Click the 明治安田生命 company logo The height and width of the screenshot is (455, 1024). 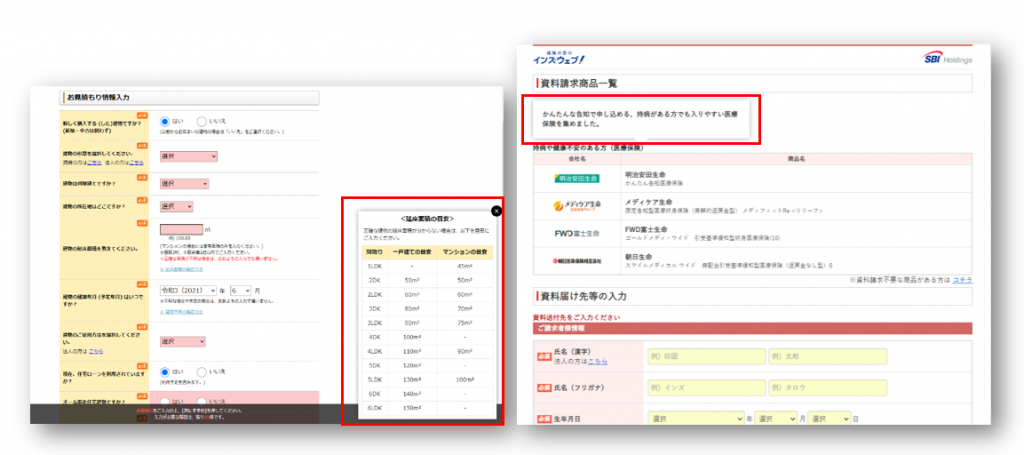(577, 178)
